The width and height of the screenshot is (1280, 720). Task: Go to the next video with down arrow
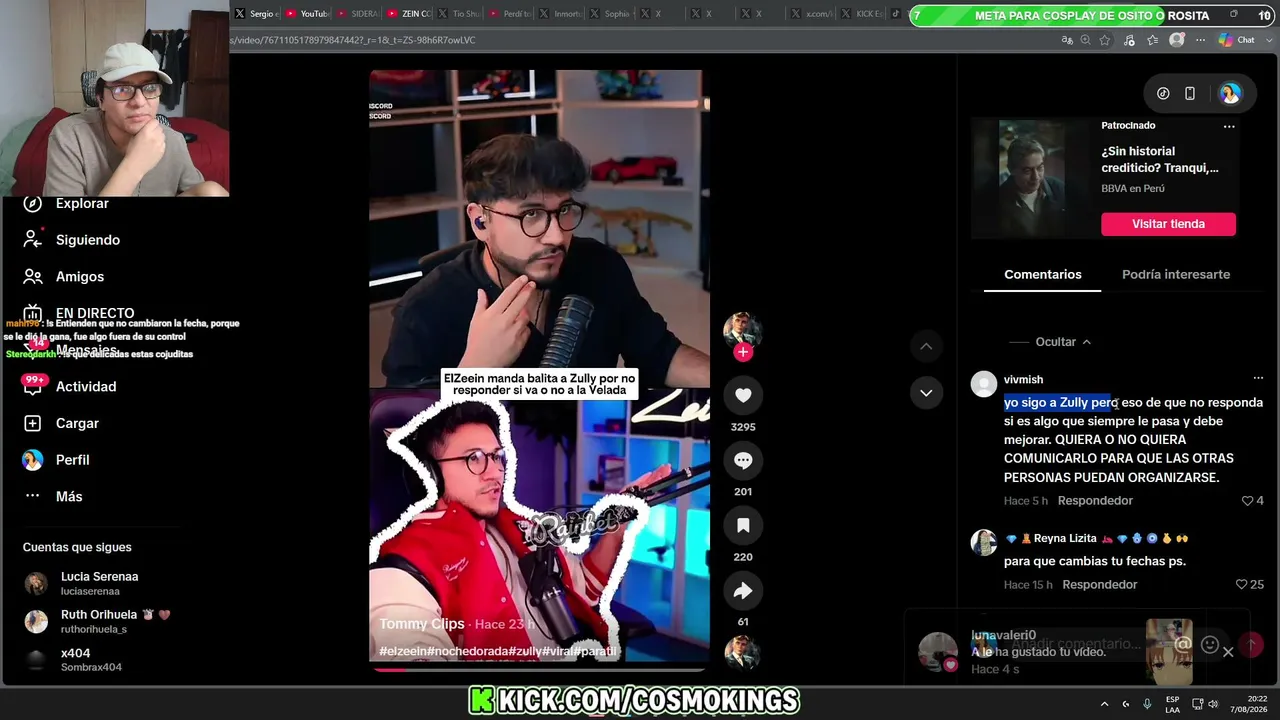pos(926,393)
